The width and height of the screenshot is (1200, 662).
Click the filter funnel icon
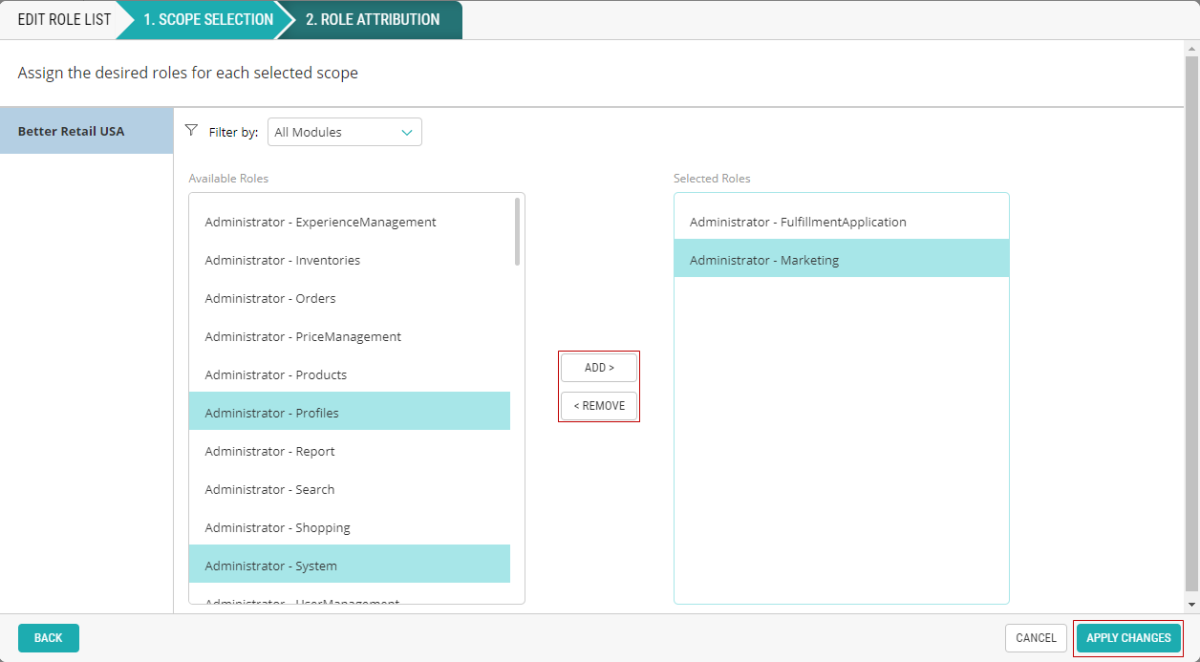[x=192, y=131]
